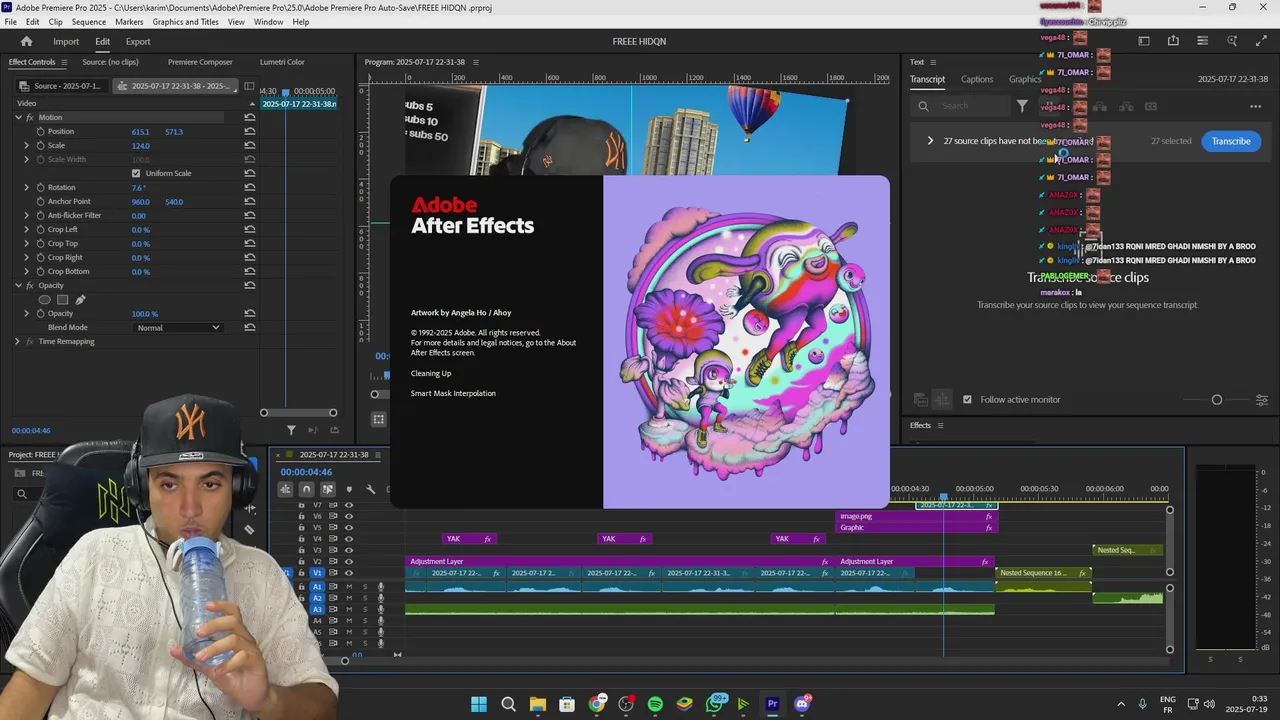Reset the Position parameter
The image size is (1280, 720).
[x=249, y=131]
